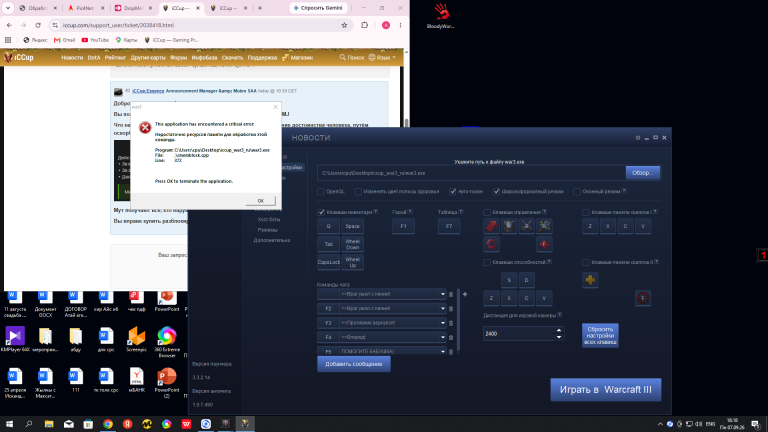Screen dimensions: 768x432
Task: Open Yandex browser from the taskbar
Action: pos(127,424)
